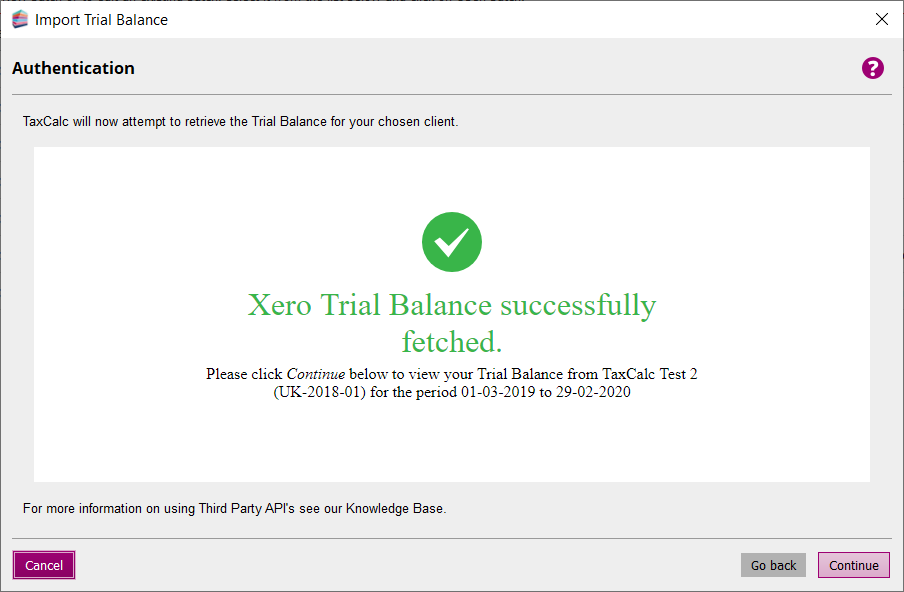The height and width of the screenshot is (592, 904).
Task: Click the word 'fetched.' in success message
Action: coord(452,342)
